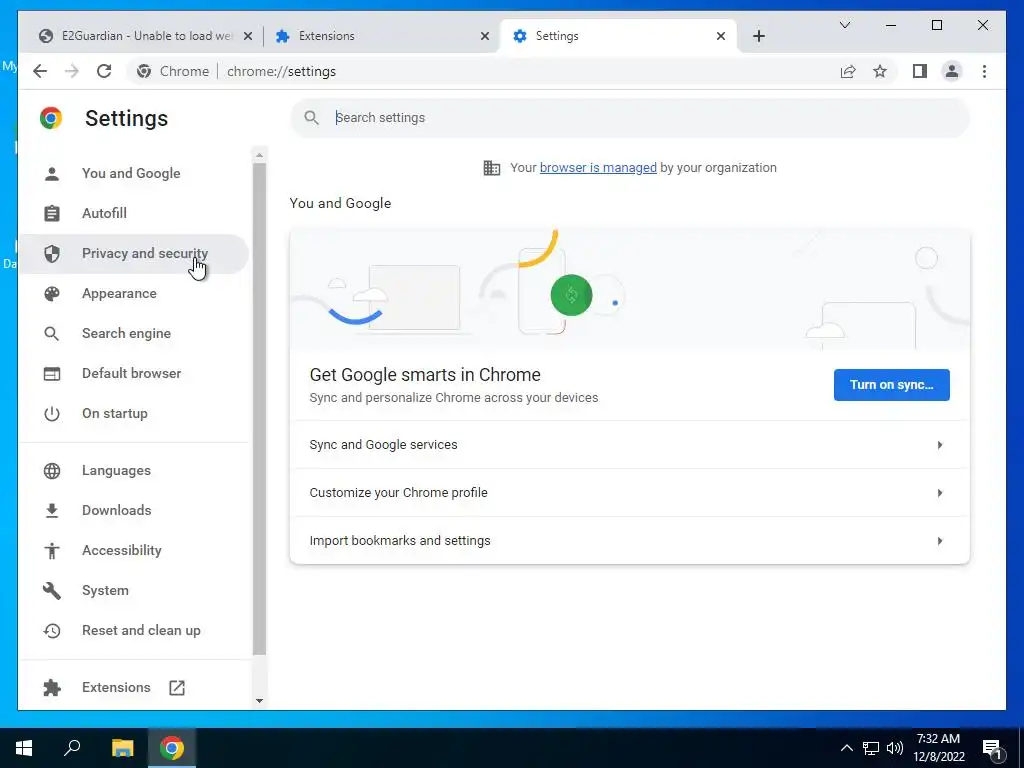Click the person icon for You and Google
The width and height of the screenshot is (1024, 768).
click(x=52, y=174)
